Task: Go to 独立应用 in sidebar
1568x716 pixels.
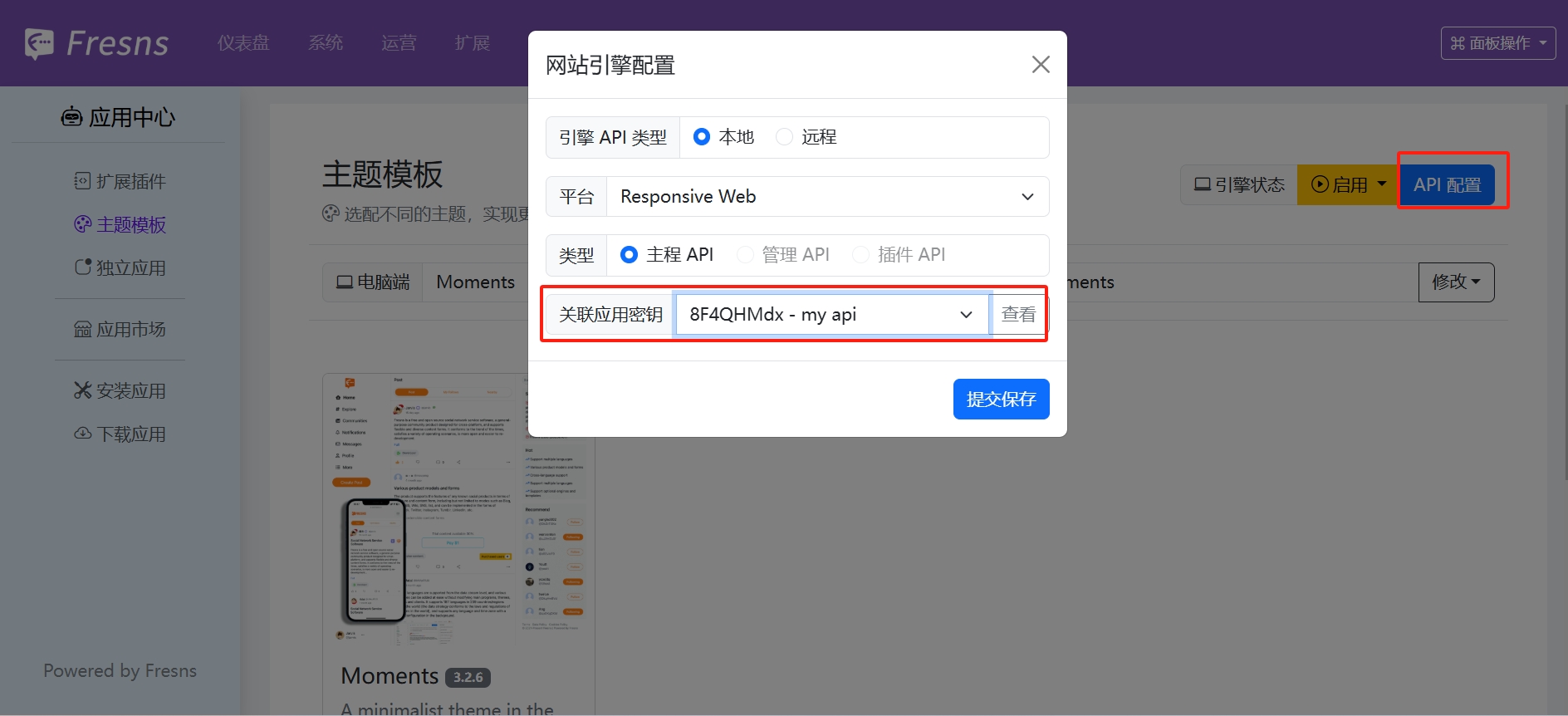Action: [x=120, y=268]
